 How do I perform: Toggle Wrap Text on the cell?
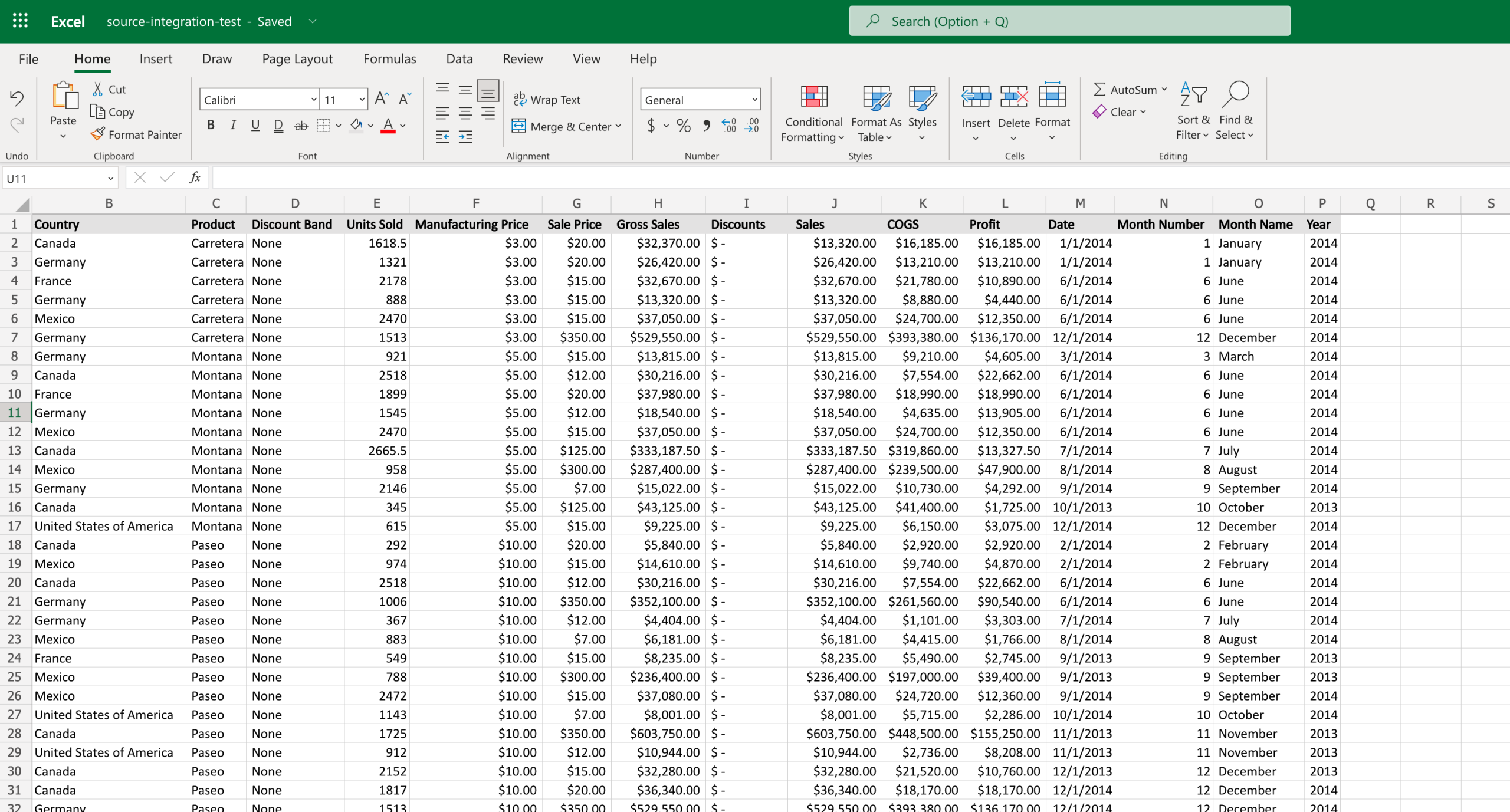click(x=547, y=100)
